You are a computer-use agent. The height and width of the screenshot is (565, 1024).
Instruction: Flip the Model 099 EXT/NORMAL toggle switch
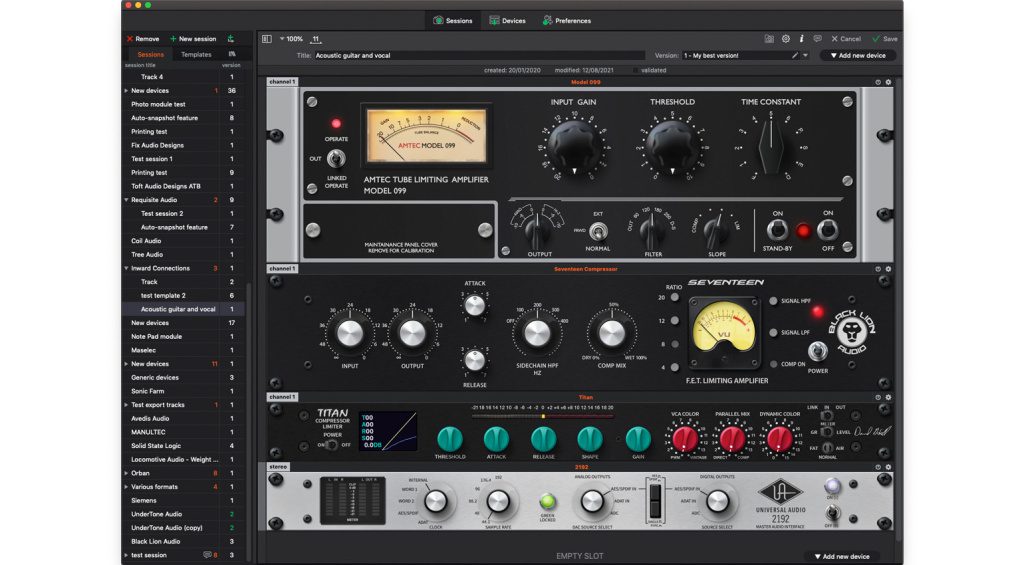point(597,231)
